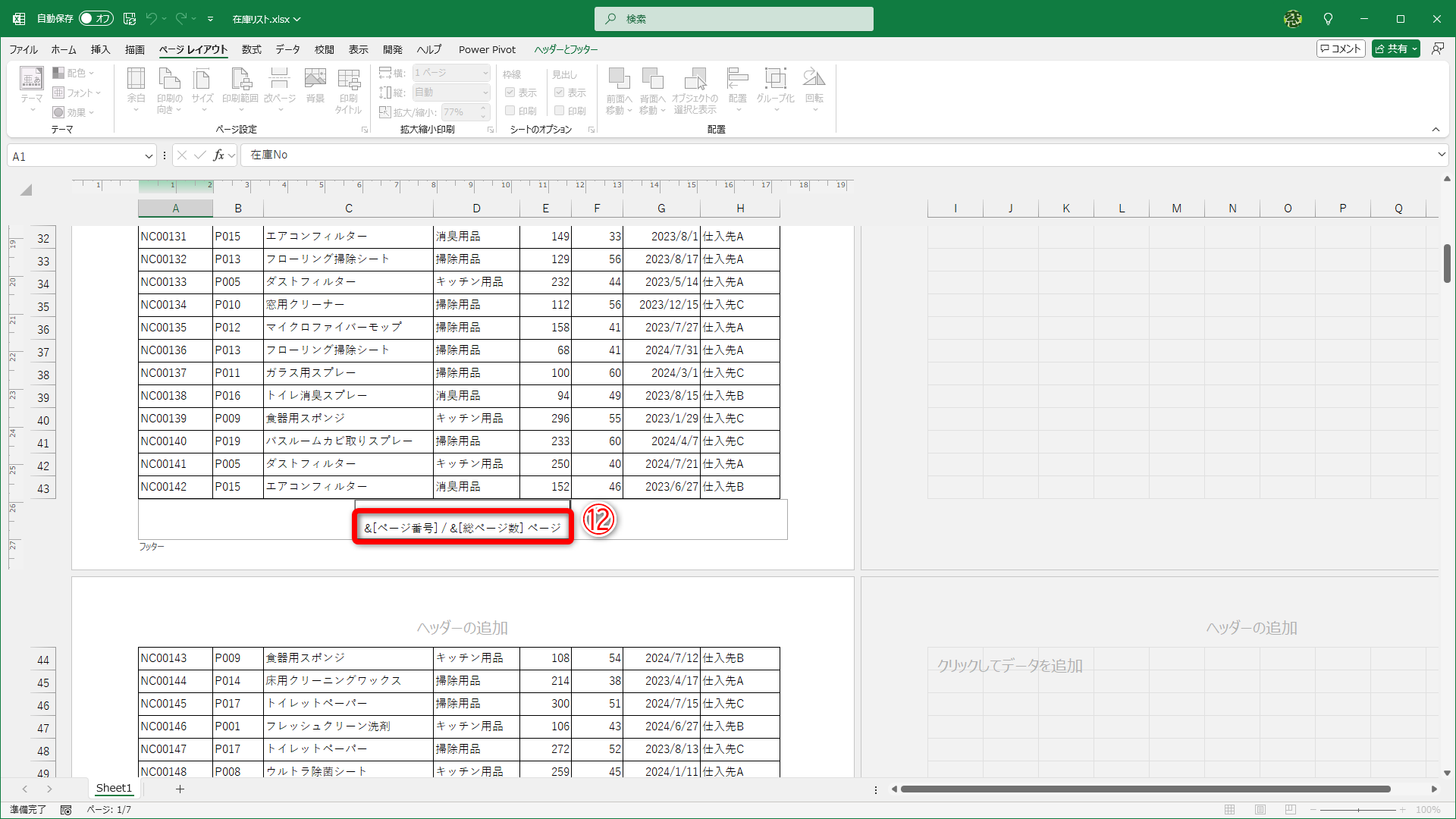
Task: Select the 余白 (Margins) icon
Action: [x=136, y=87]
